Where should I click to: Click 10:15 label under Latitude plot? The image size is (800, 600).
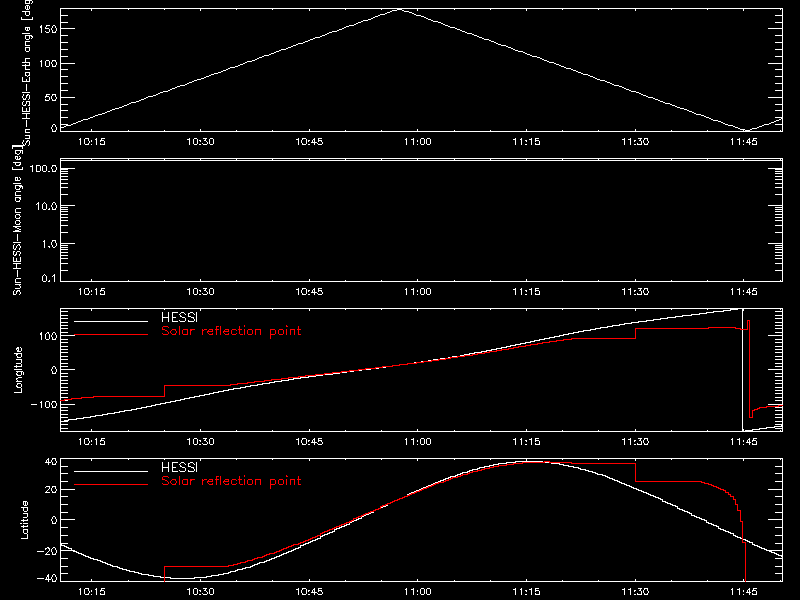(x=92, y=592)
